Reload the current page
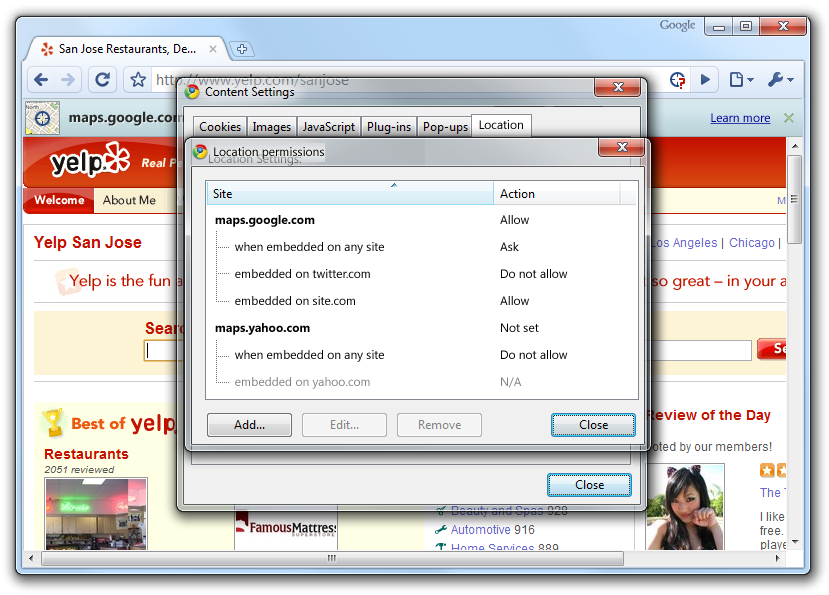This screenshot has width=829, height=595. pos(102,80)
